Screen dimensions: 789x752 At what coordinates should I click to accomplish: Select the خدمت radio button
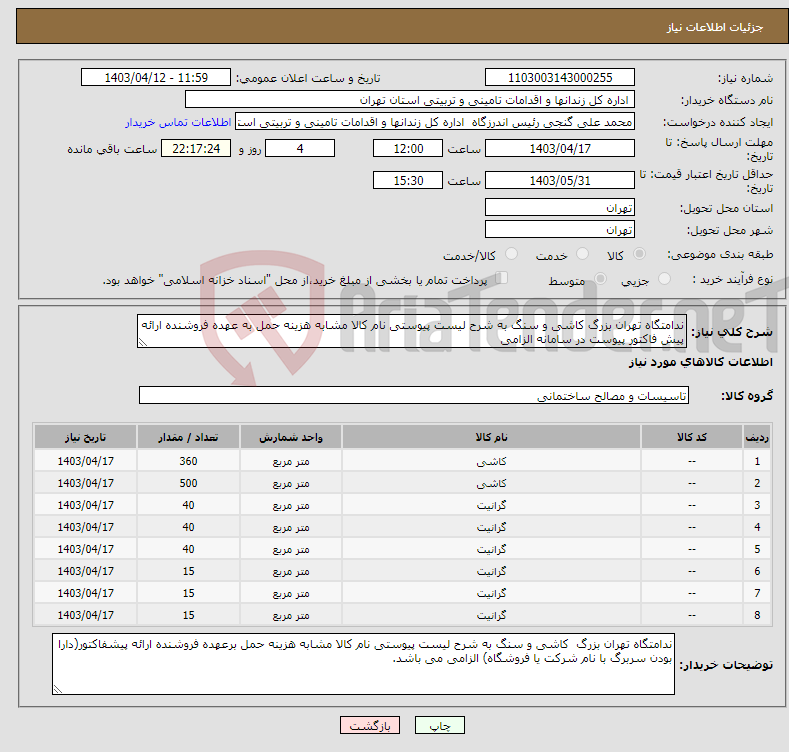pyautogui.click(x=582, y=254)
